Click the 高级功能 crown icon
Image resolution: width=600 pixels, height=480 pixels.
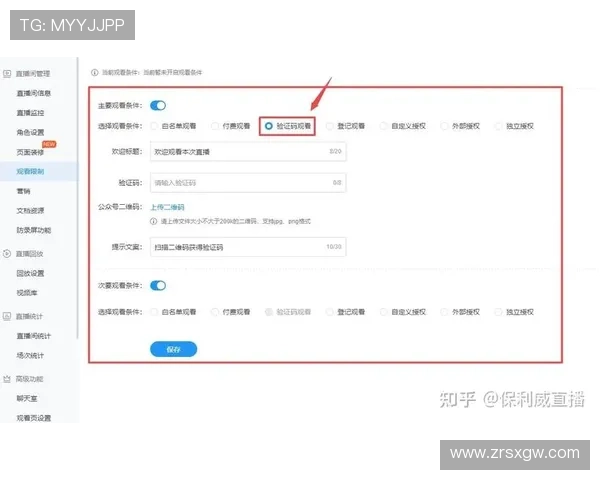coord(7,379)
